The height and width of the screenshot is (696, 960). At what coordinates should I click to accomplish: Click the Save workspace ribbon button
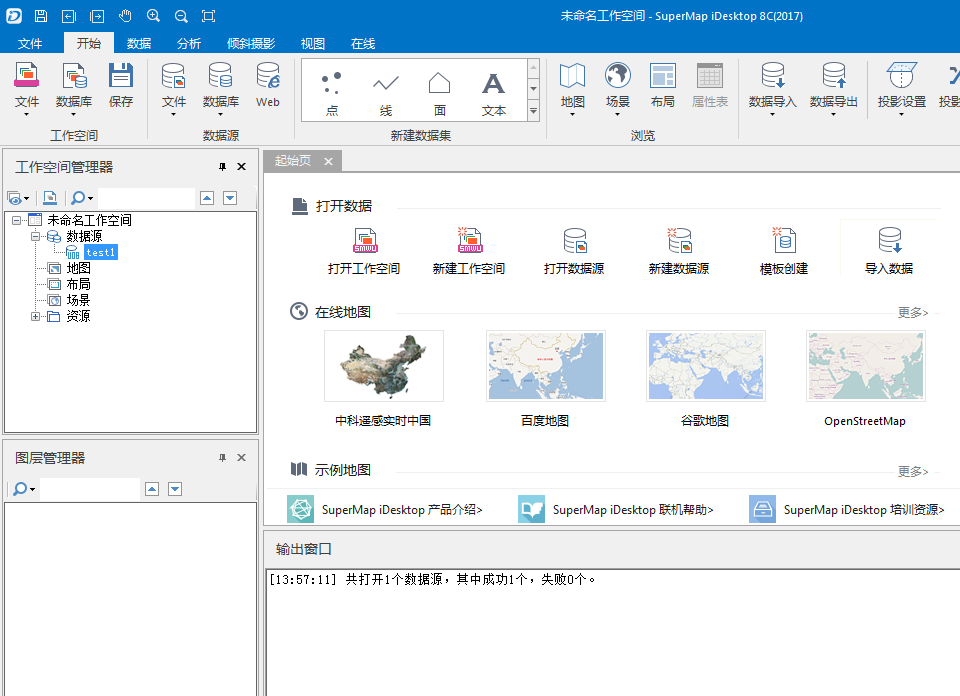click(121, 86)
